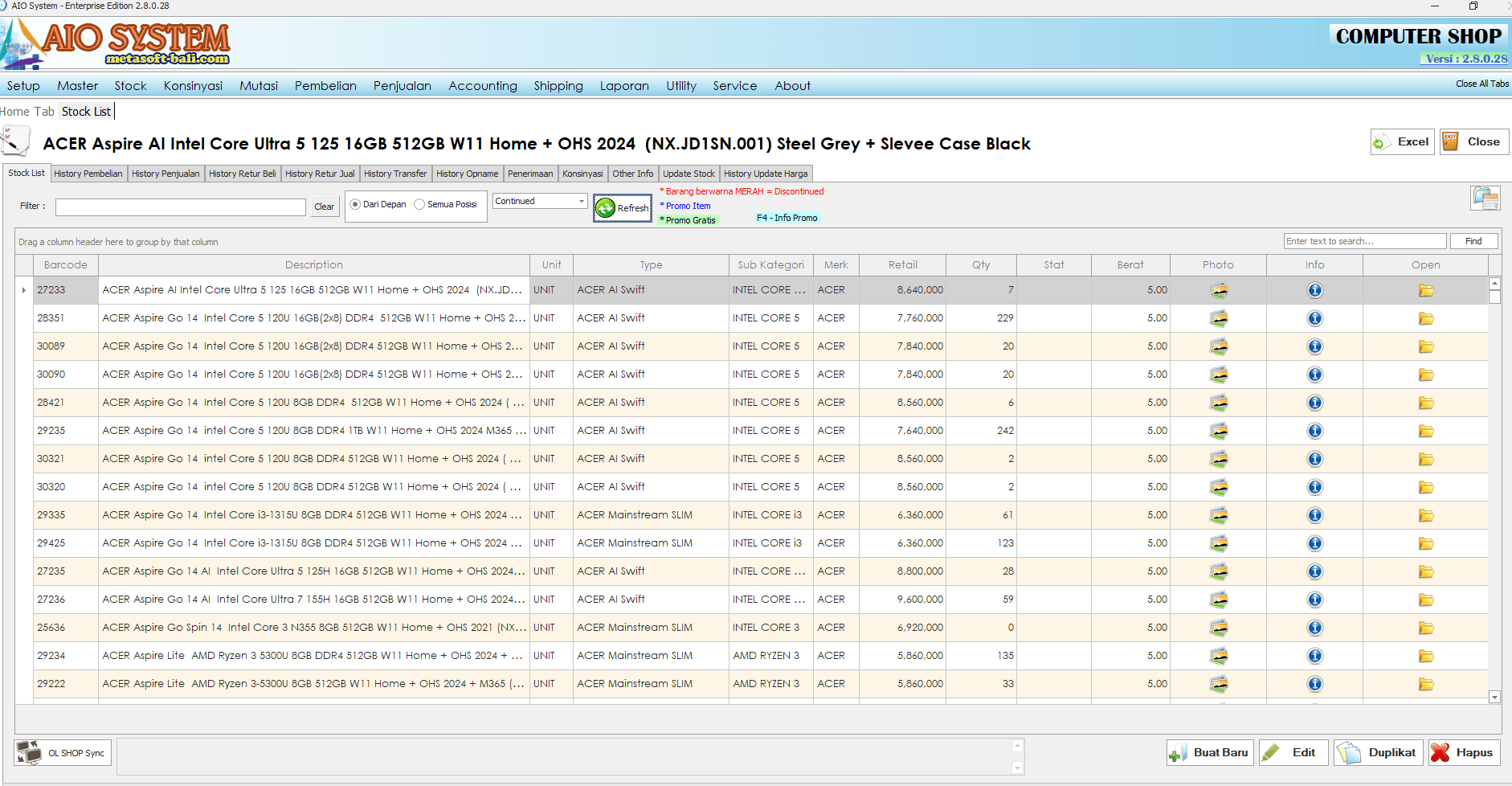Screen dimensions: 1512x786
Task: Click the Hapus delete button
Action: point(1465,753)
